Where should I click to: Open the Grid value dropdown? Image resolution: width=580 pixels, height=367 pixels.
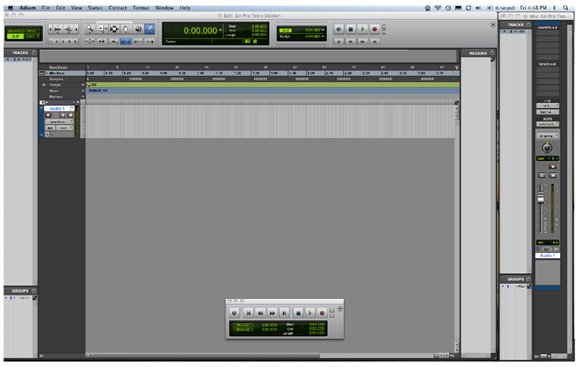(x=323, y=30)
